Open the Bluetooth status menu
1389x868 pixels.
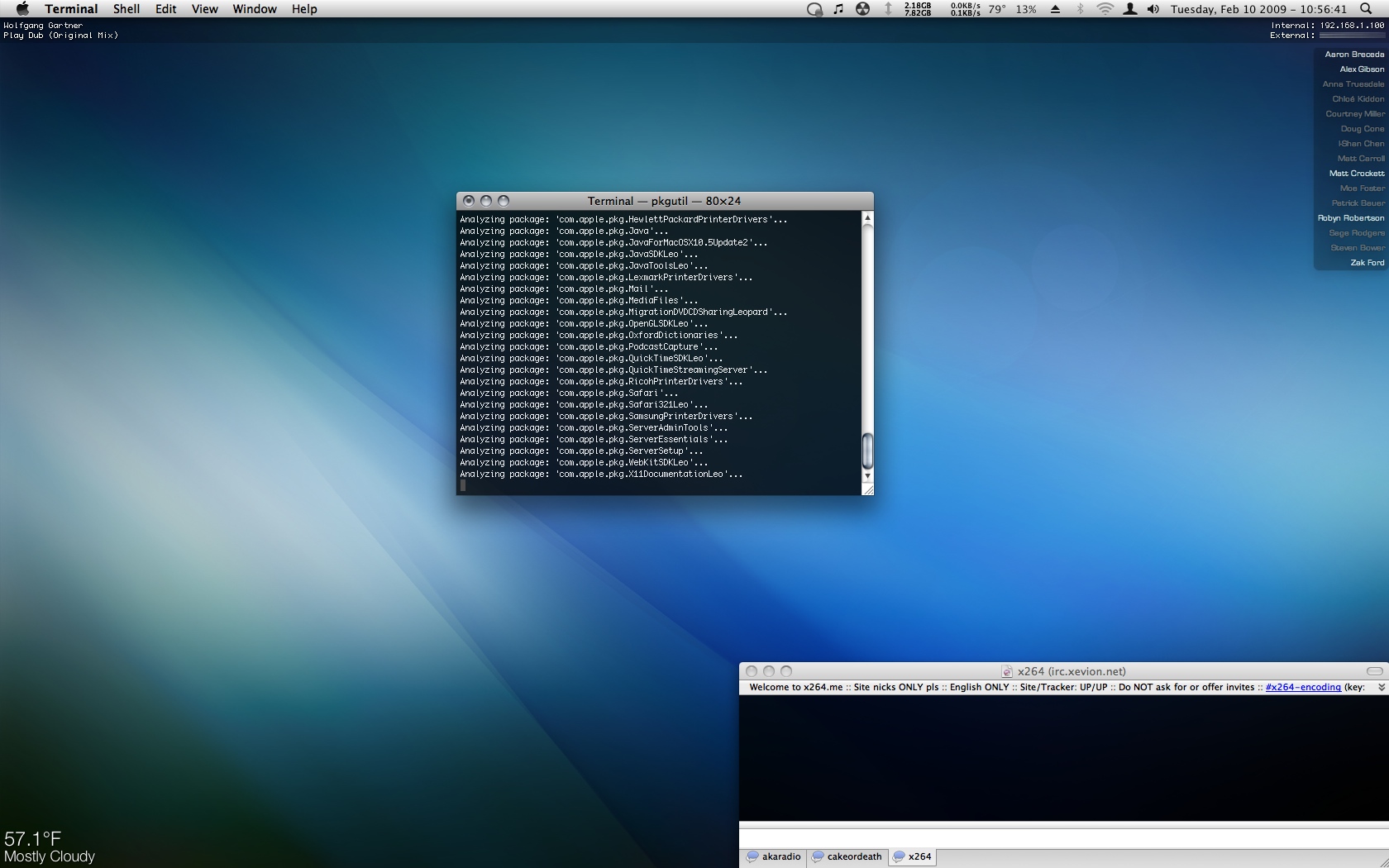click(x=1080, y=9)
